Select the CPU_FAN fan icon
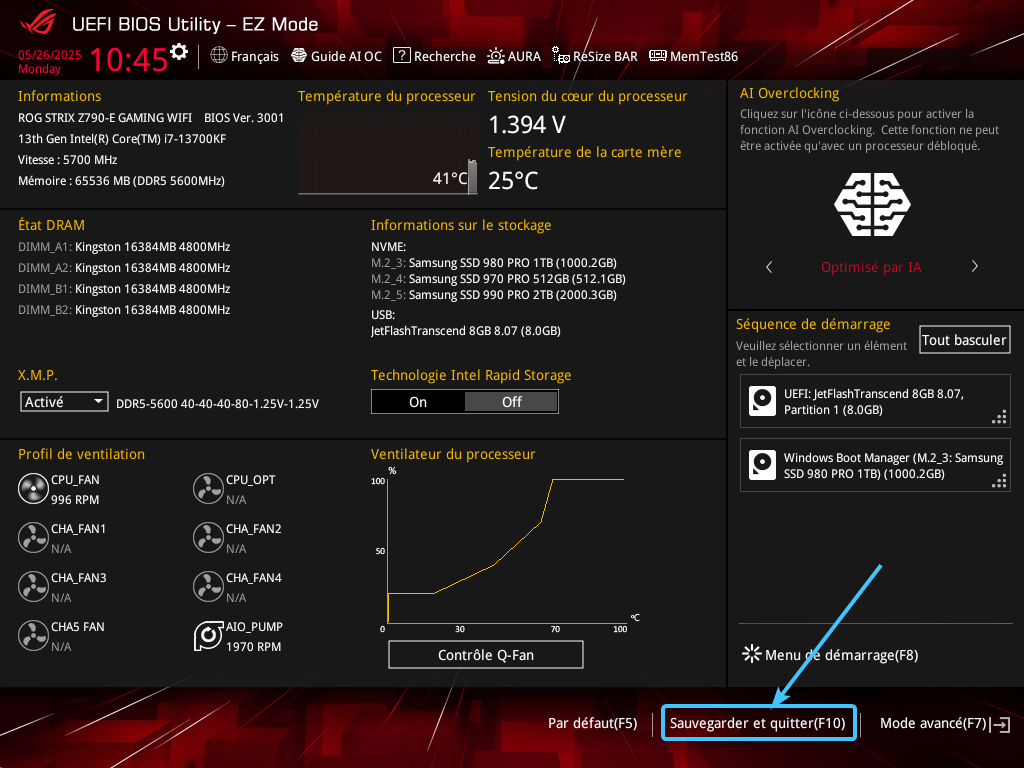The height and width of the screenshot is (768, 1024). pyautogui.click(x=33, y=488)
